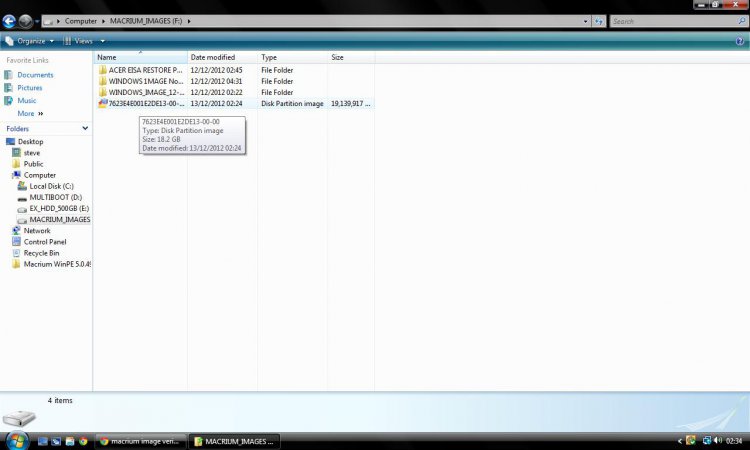Open volume speaker tray icon

click(717, 440)
